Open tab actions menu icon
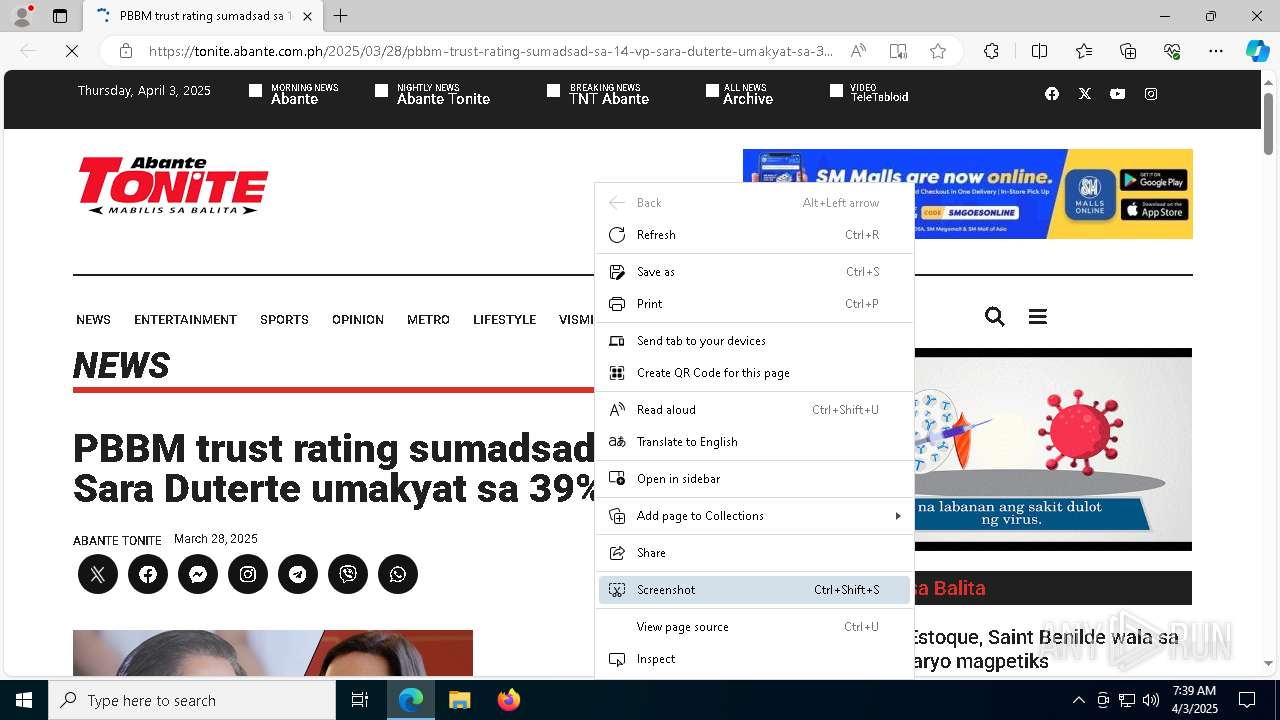The height and width of the screenshot is (720, 1280). pyautogui.click(x=60, y=16)
